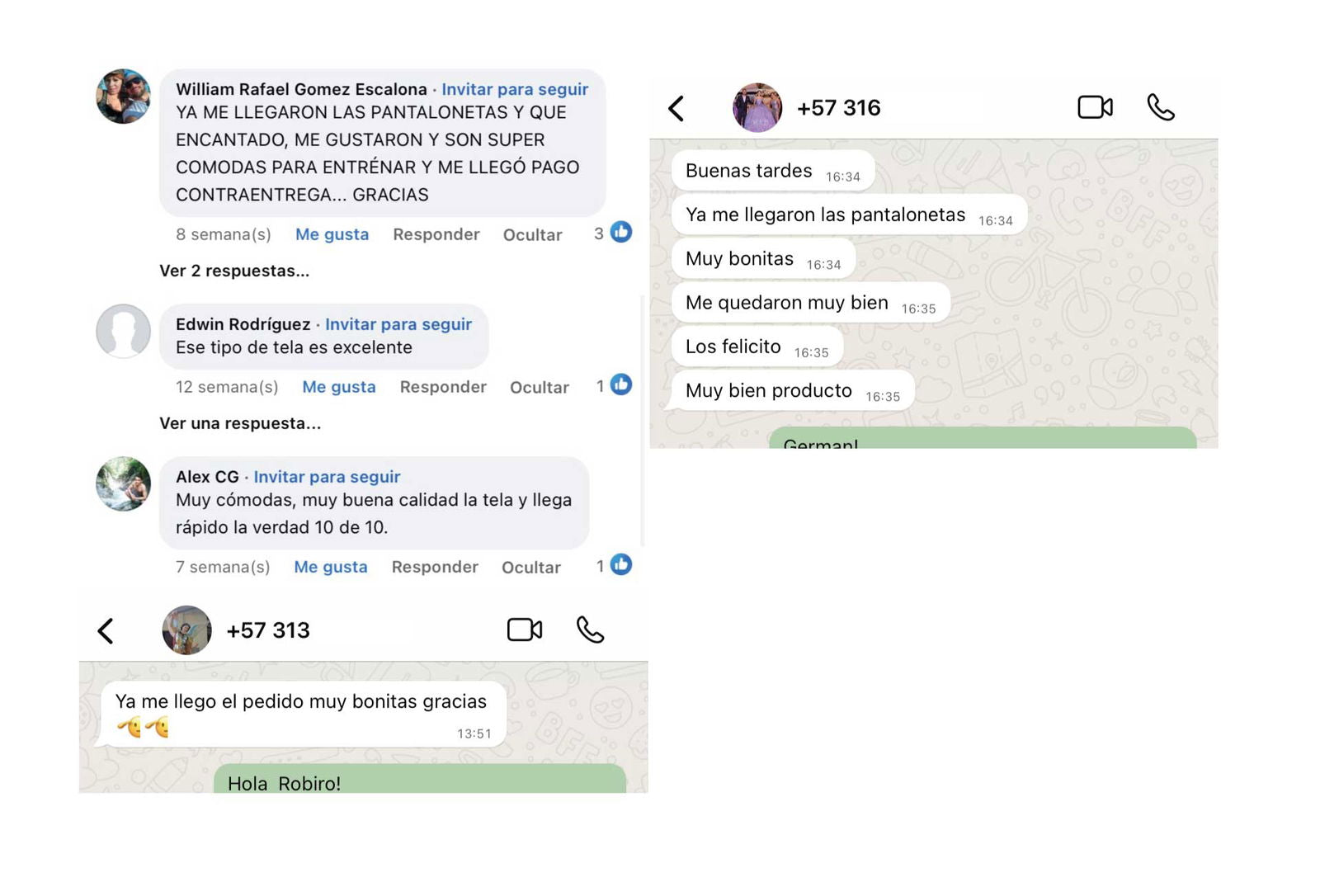The image size is (1320, 896).
Task: Start video call with +57 316
Action: click(x=1095, y=107)
